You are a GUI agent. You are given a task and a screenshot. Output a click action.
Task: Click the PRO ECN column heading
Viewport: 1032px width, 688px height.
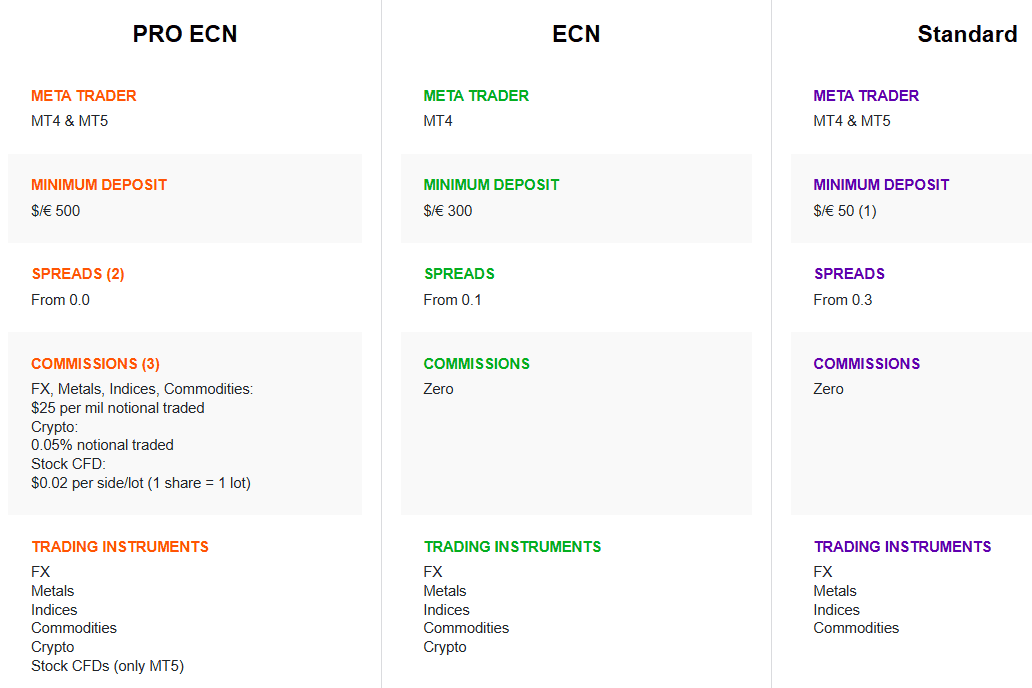[185, 34]
